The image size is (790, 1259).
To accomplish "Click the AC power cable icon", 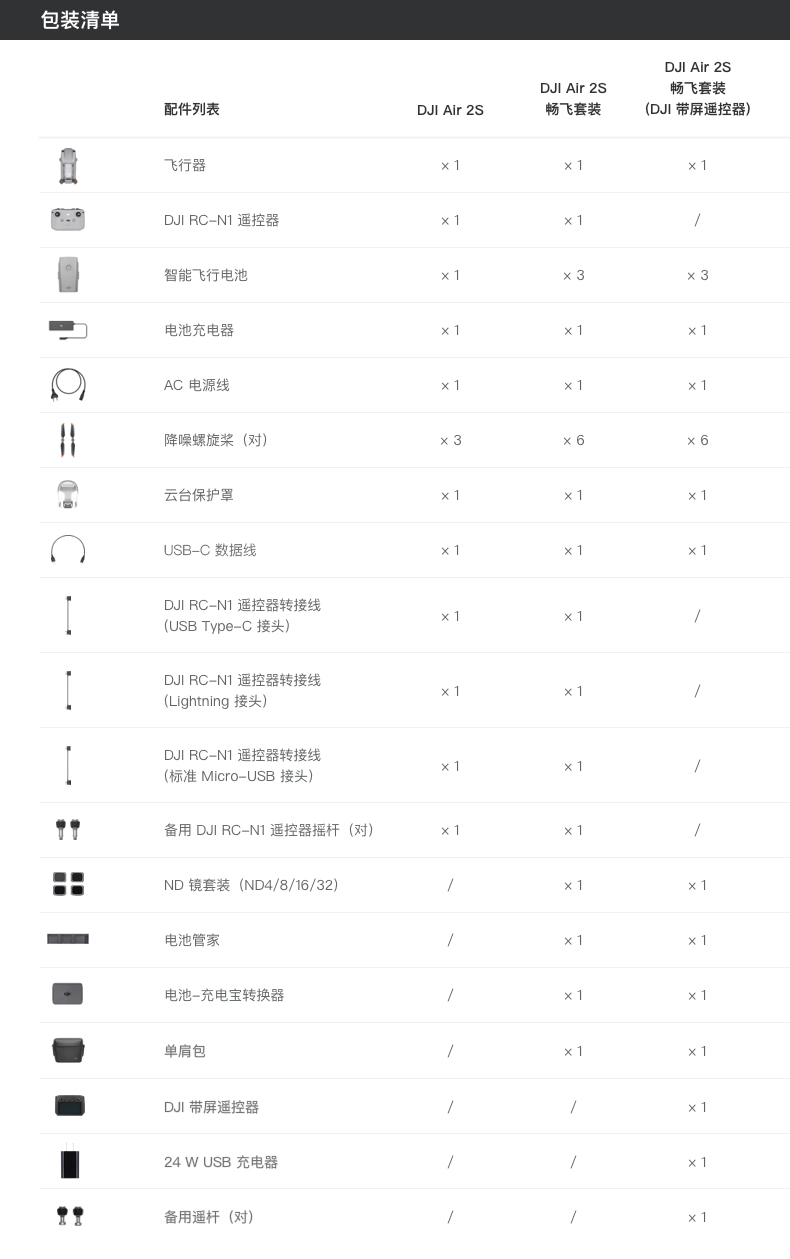I will (68, 385).
